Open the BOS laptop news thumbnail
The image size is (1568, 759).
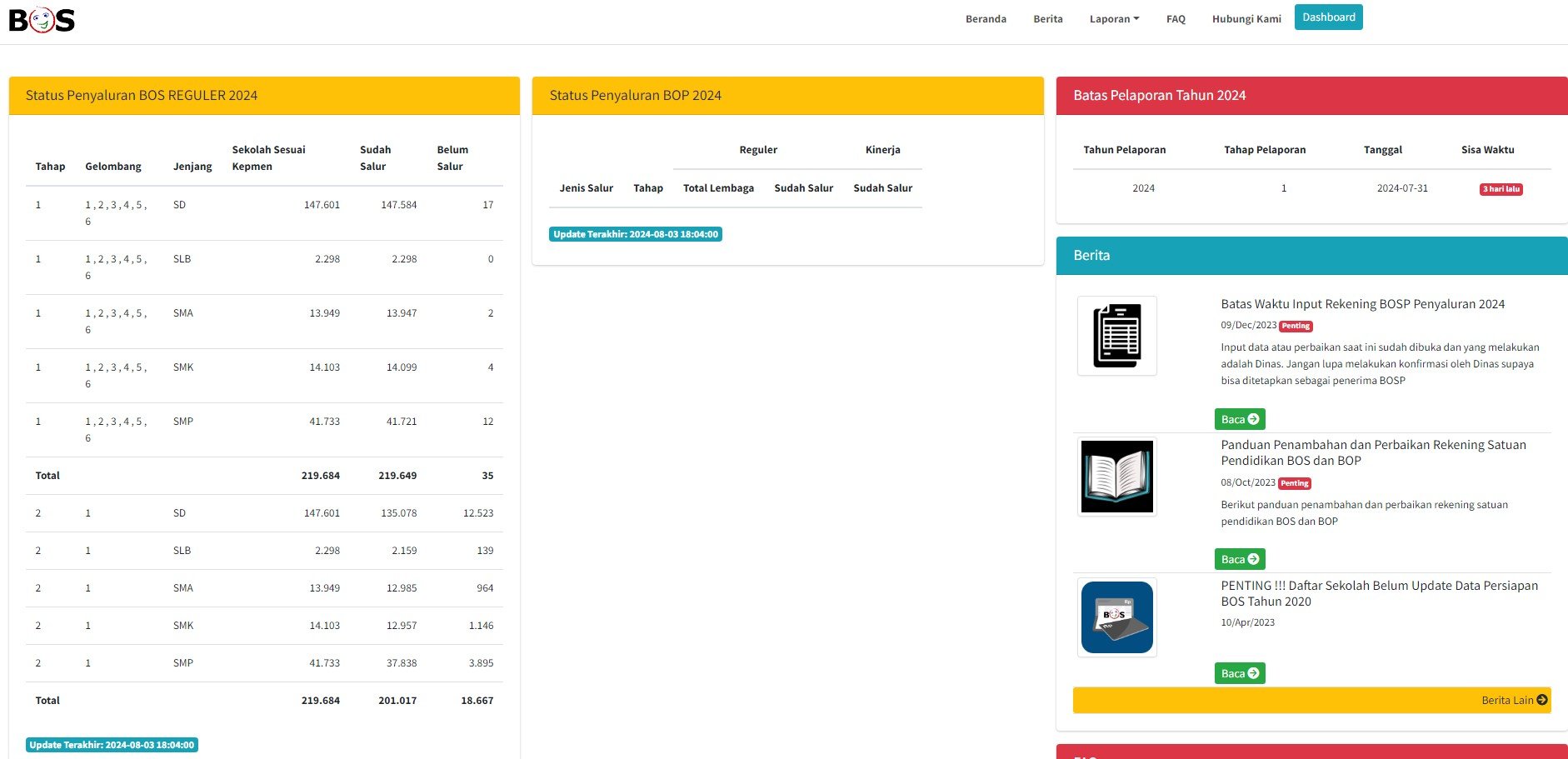1116,617
